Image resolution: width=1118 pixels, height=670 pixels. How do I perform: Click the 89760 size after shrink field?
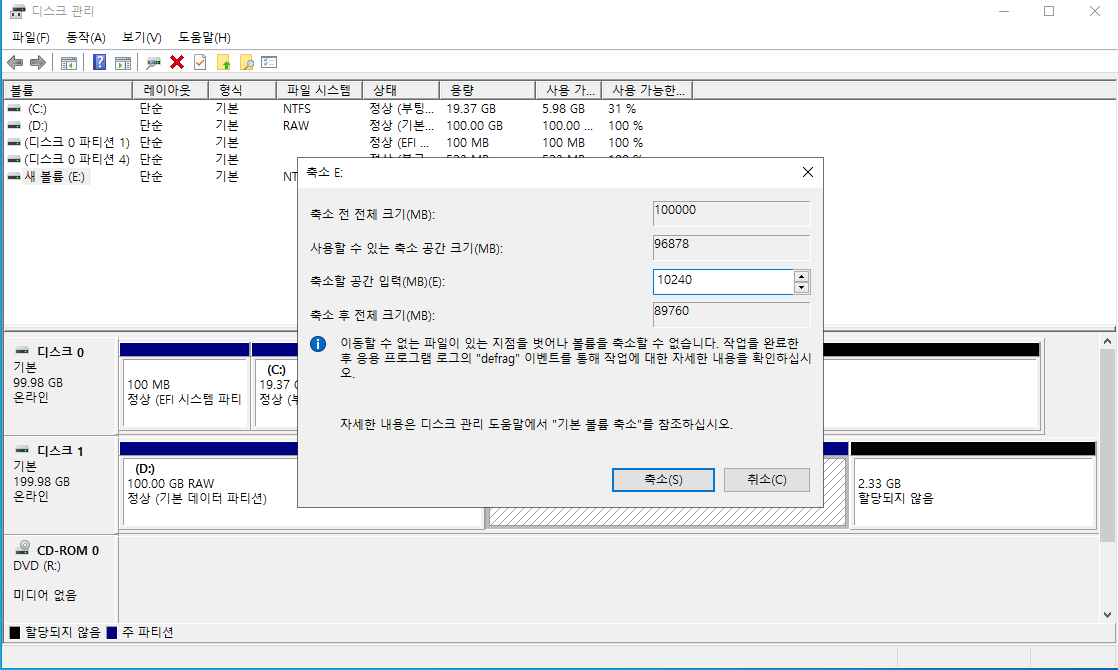coord(732,314)
